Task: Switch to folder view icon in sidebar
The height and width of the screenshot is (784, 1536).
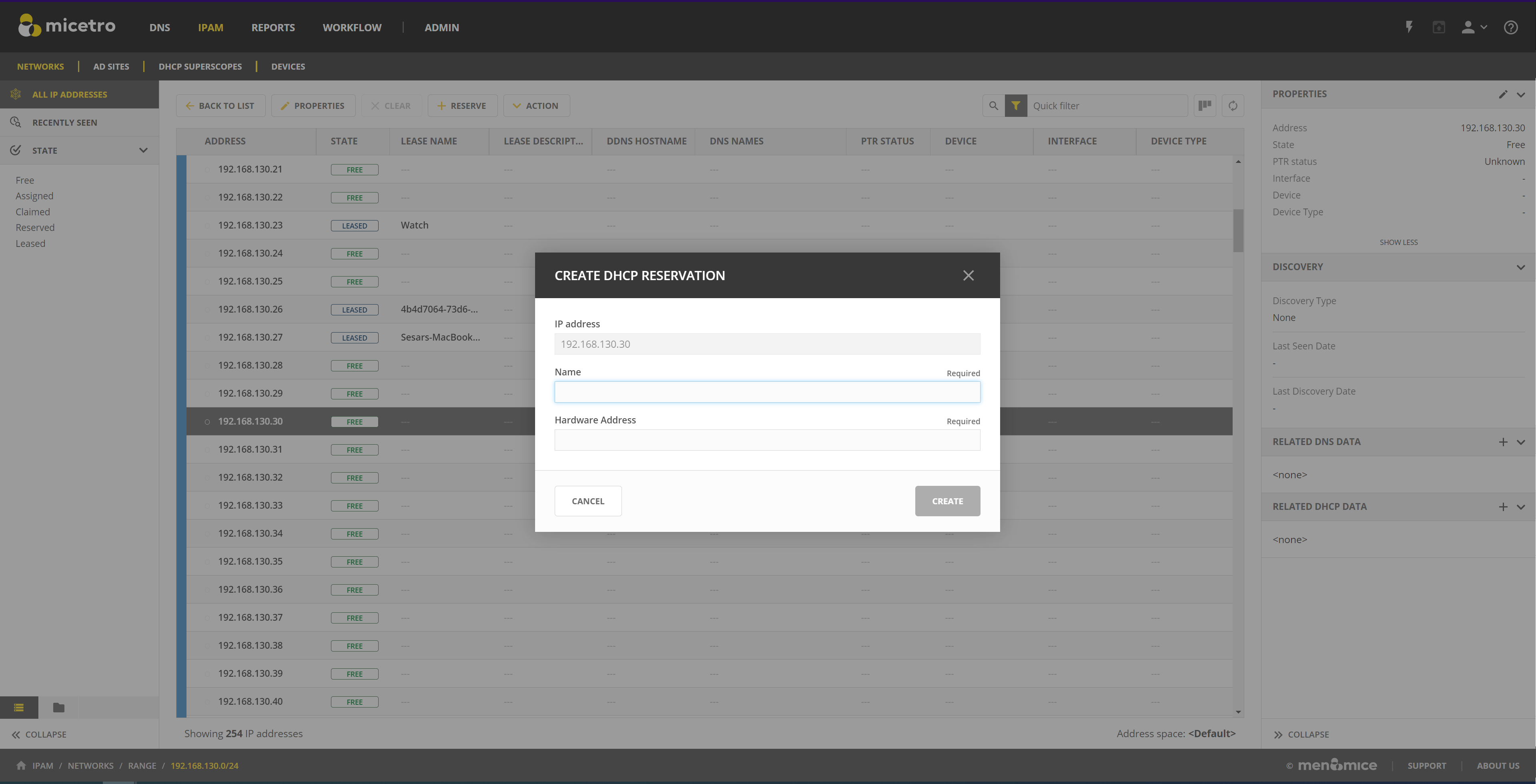Action: [x=58, y=708]
